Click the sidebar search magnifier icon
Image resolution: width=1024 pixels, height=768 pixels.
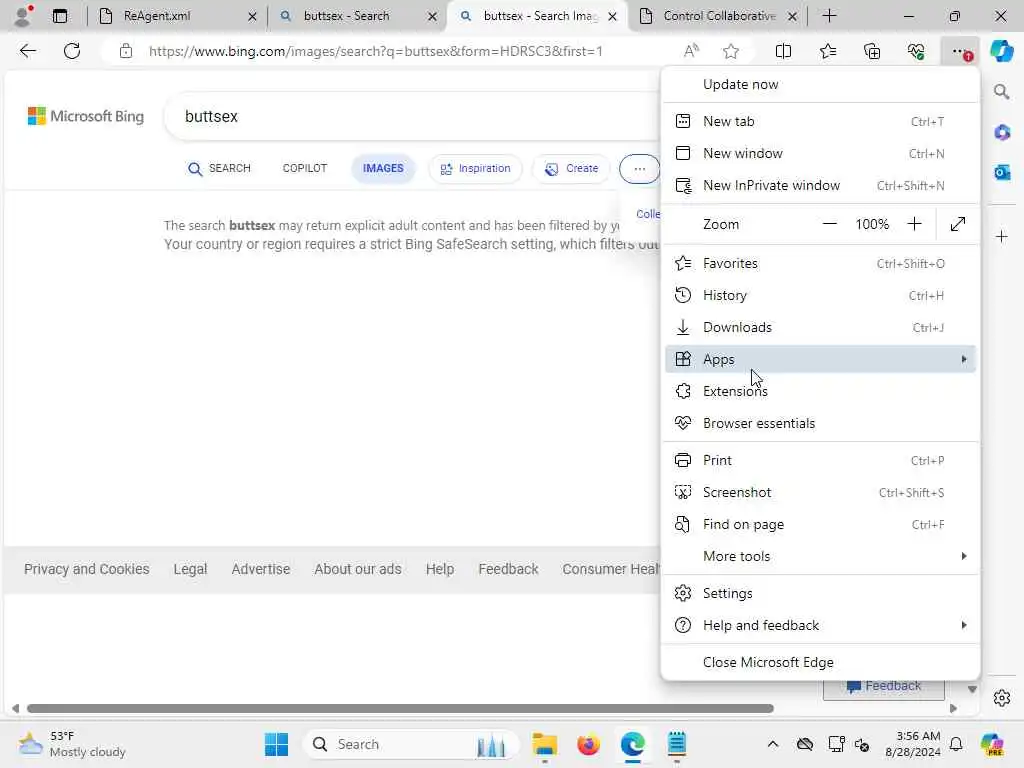[x=1001, y=91]
